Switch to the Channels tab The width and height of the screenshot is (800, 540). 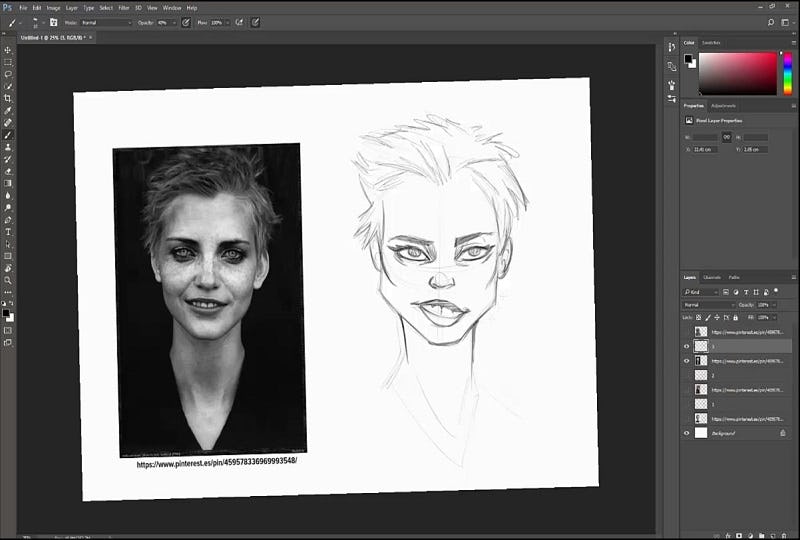[x=712, y=277]
